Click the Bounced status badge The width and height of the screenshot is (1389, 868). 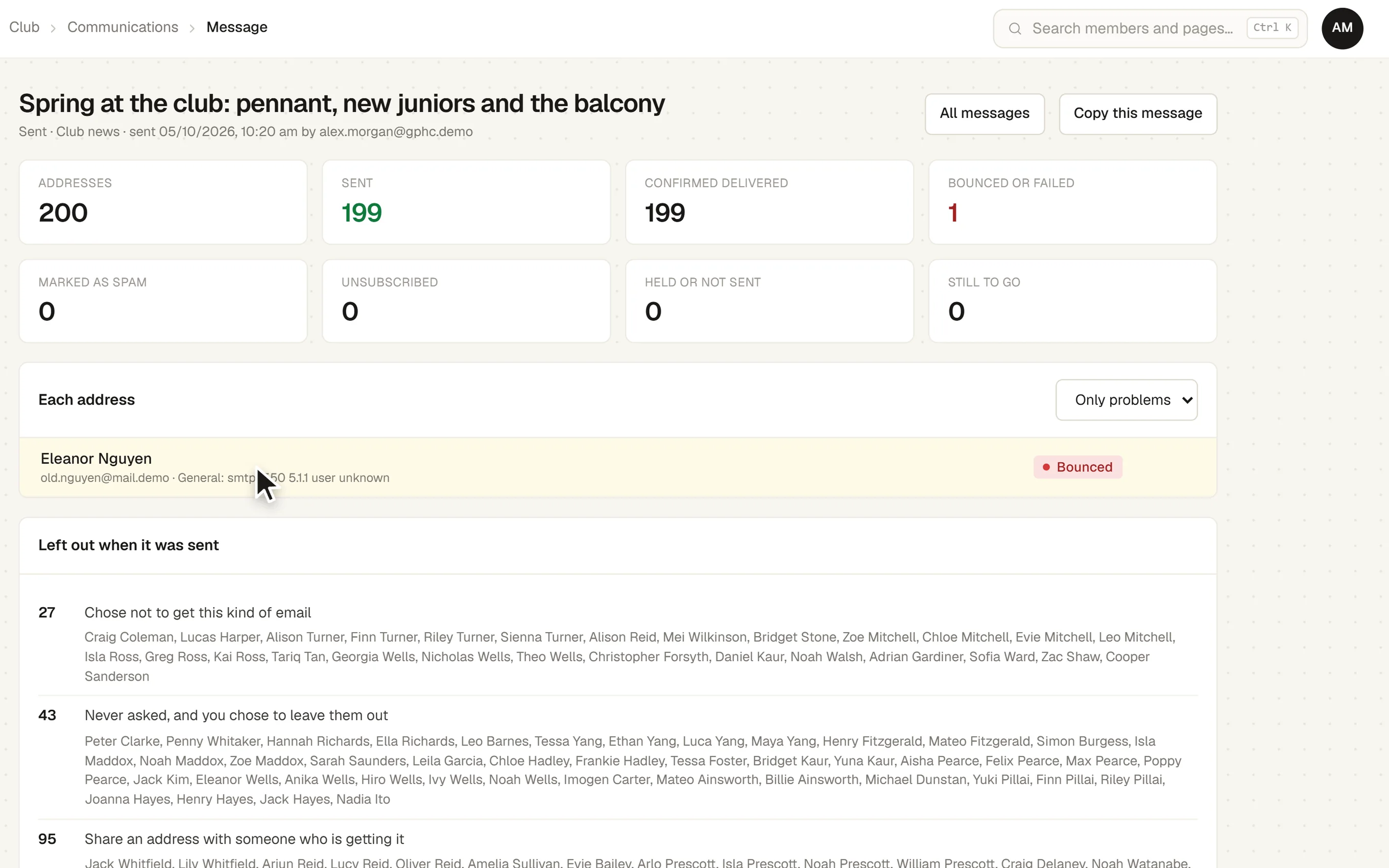1077,467
